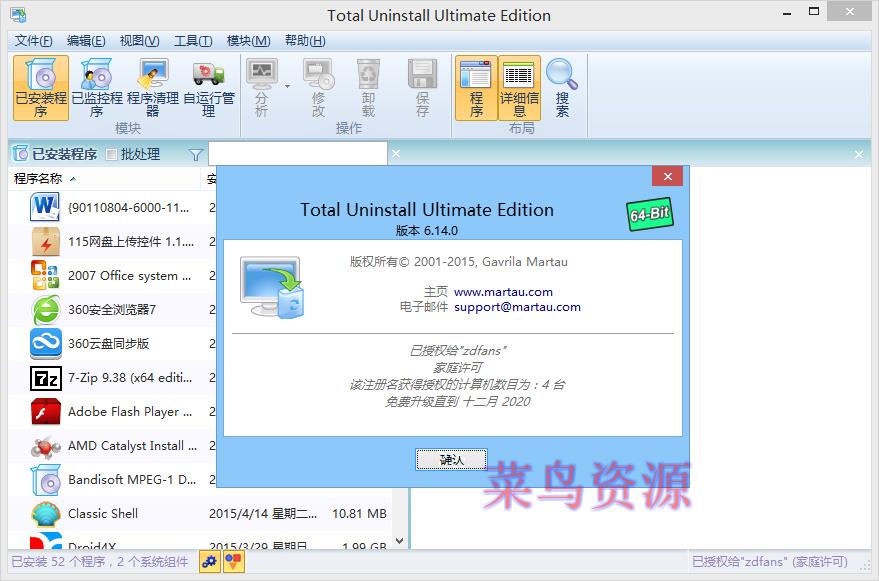879x581 pixels.
Task: Switch to the 已监控程序 module
Action: (x=97, y=88)
